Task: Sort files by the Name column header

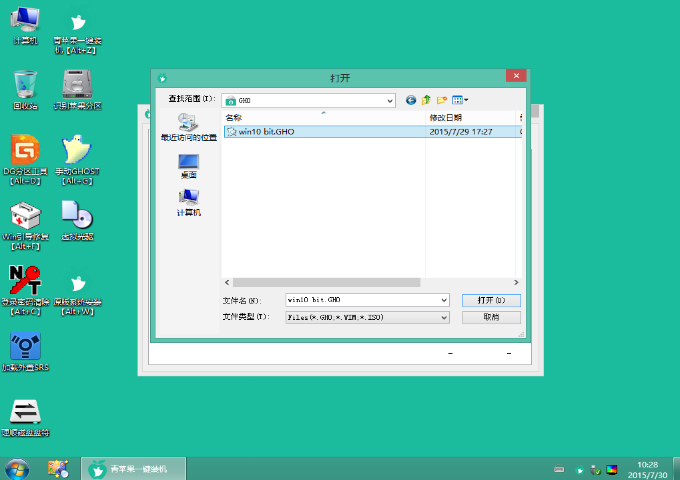Action: click(x=320, y=118)
